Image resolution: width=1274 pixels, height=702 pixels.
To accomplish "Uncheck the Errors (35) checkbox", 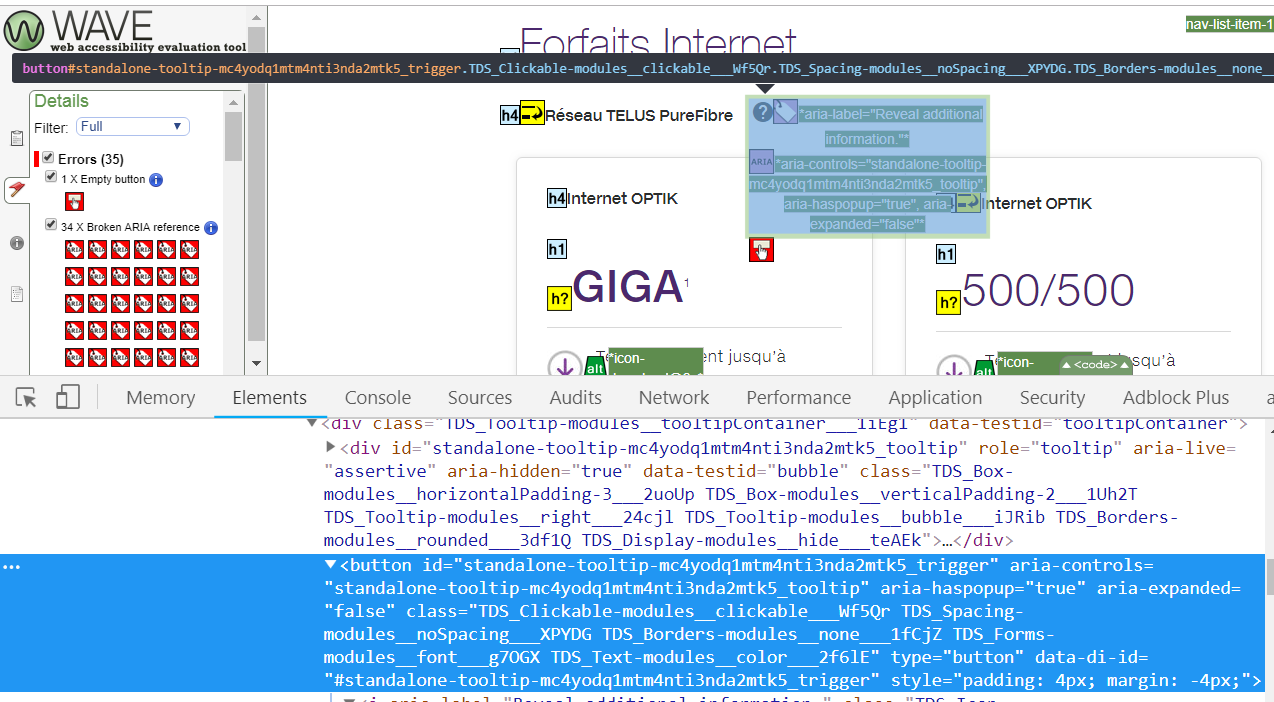I will tap(48, 158).
